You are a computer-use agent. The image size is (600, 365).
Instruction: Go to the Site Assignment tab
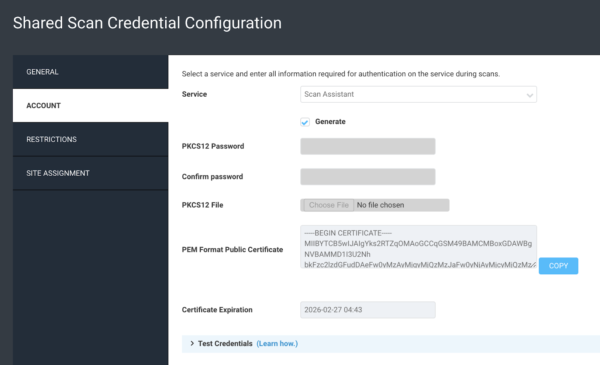pyautogui.click(x=90, y=173)
